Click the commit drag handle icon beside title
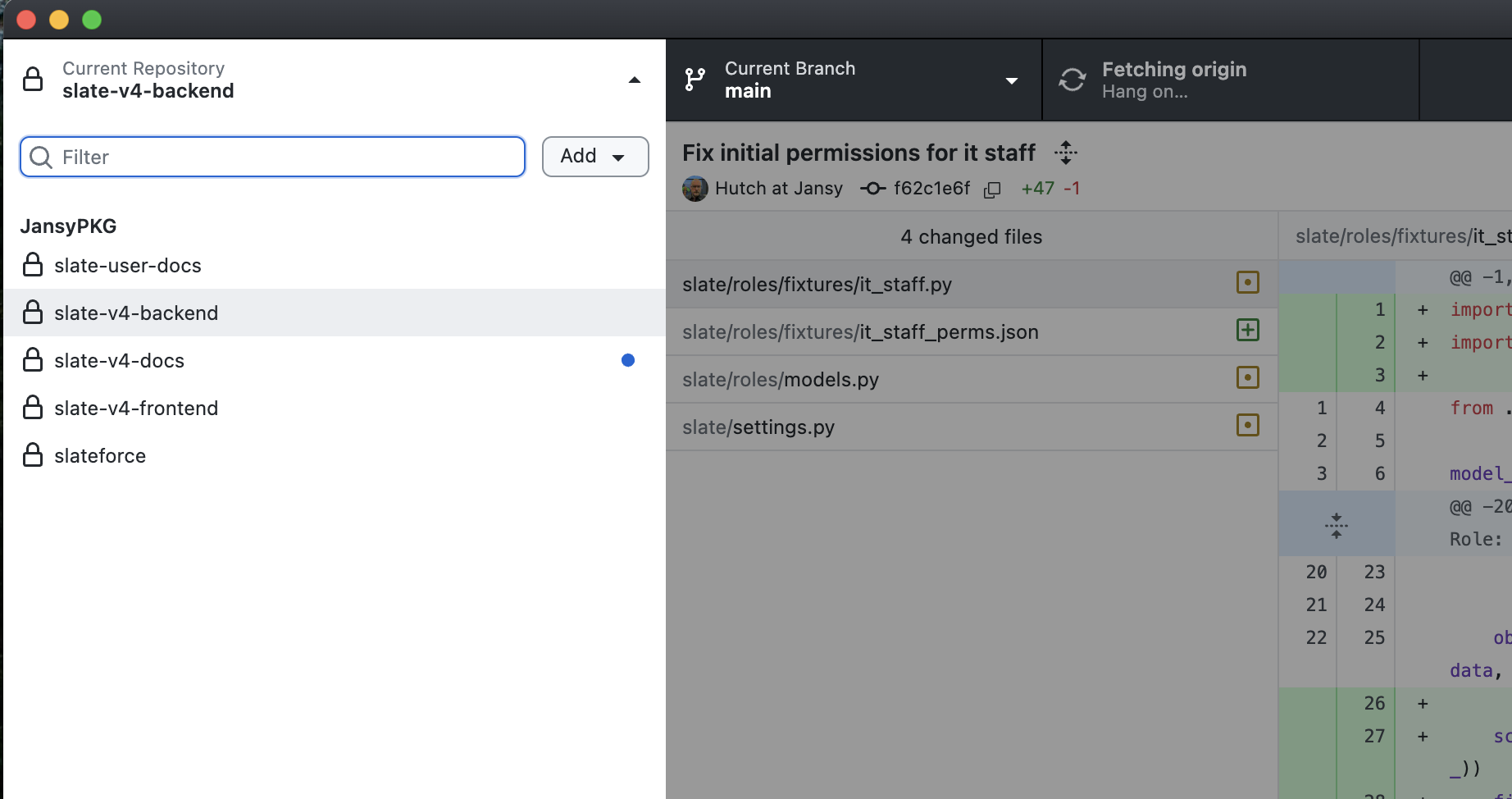Screen dimensions: 1512x799 coord(1066,153)
